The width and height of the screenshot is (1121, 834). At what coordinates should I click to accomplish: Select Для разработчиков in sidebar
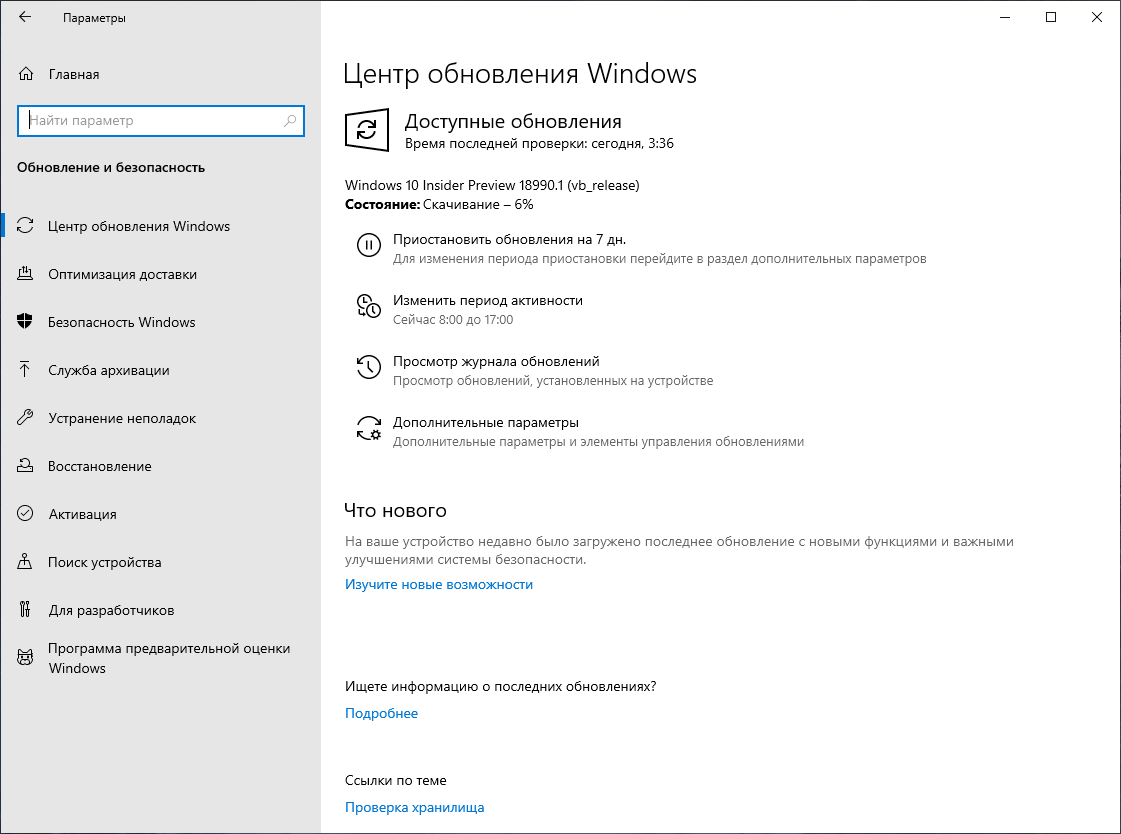point(111,610)
